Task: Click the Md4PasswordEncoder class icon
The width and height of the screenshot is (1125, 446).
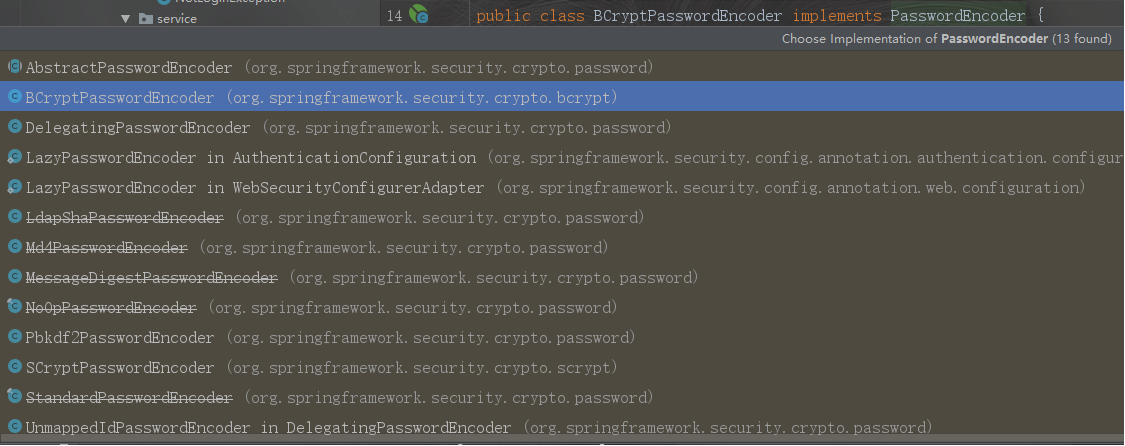Action: pyautogui.click(x=15, y=247)
